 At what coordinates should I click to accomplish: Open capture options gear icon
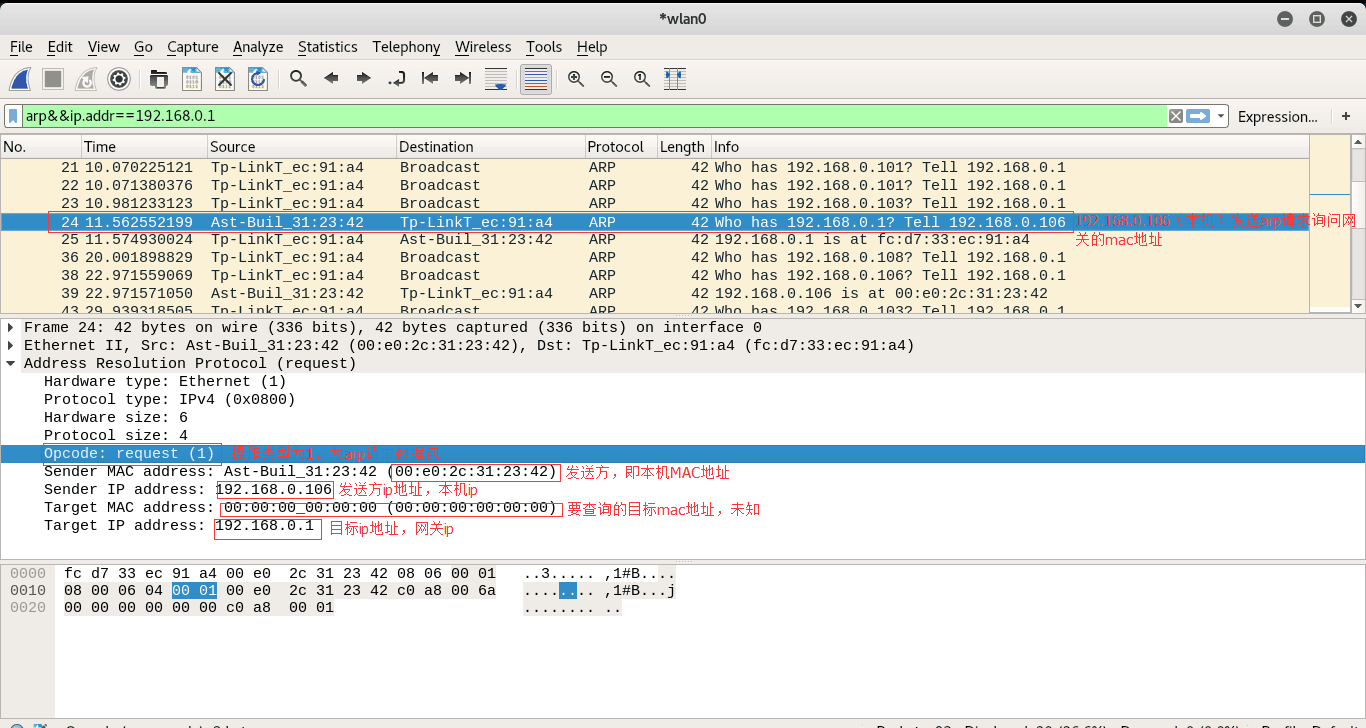click(119, 79)
